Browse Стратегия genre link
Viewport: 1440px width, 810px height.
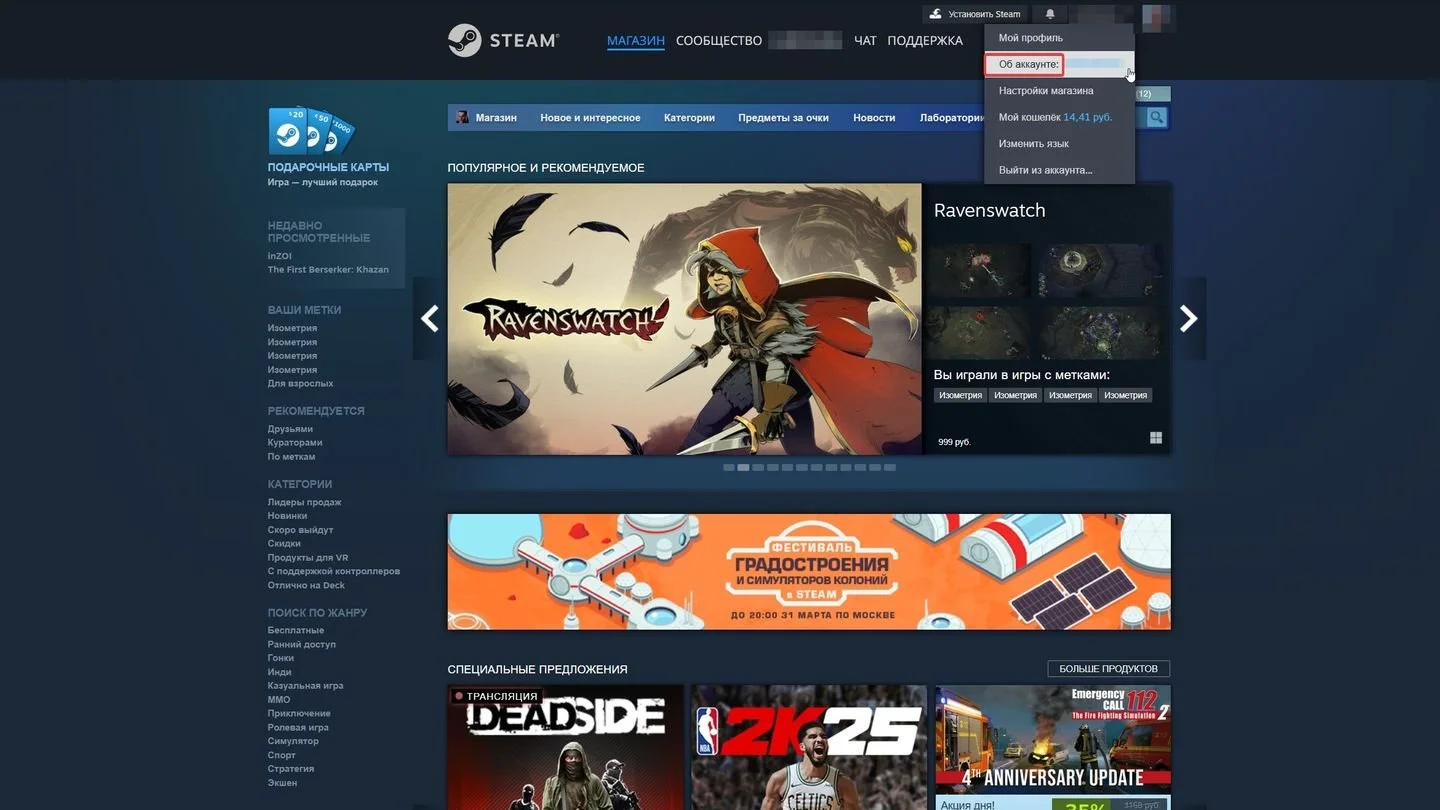coord(291,769)
